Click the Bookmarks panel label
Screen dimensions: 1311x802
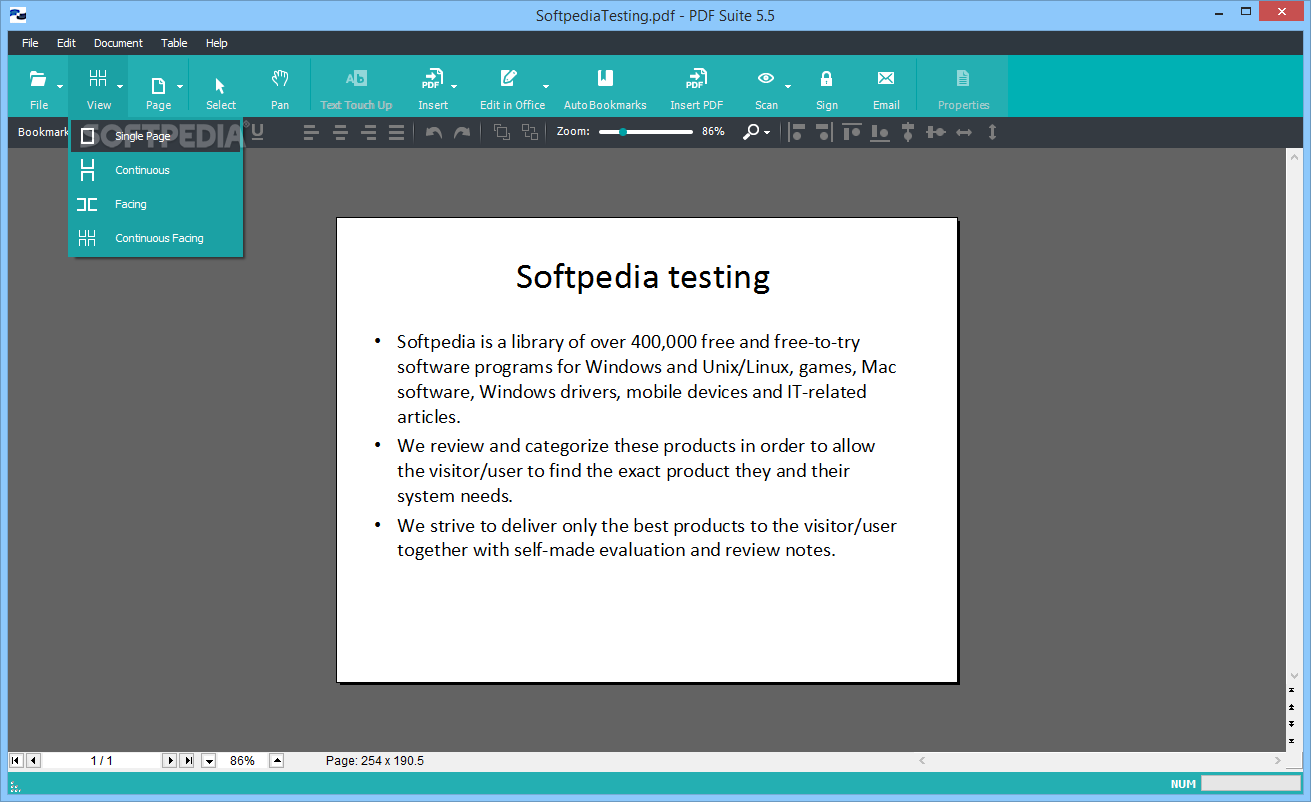coord(43,132)
